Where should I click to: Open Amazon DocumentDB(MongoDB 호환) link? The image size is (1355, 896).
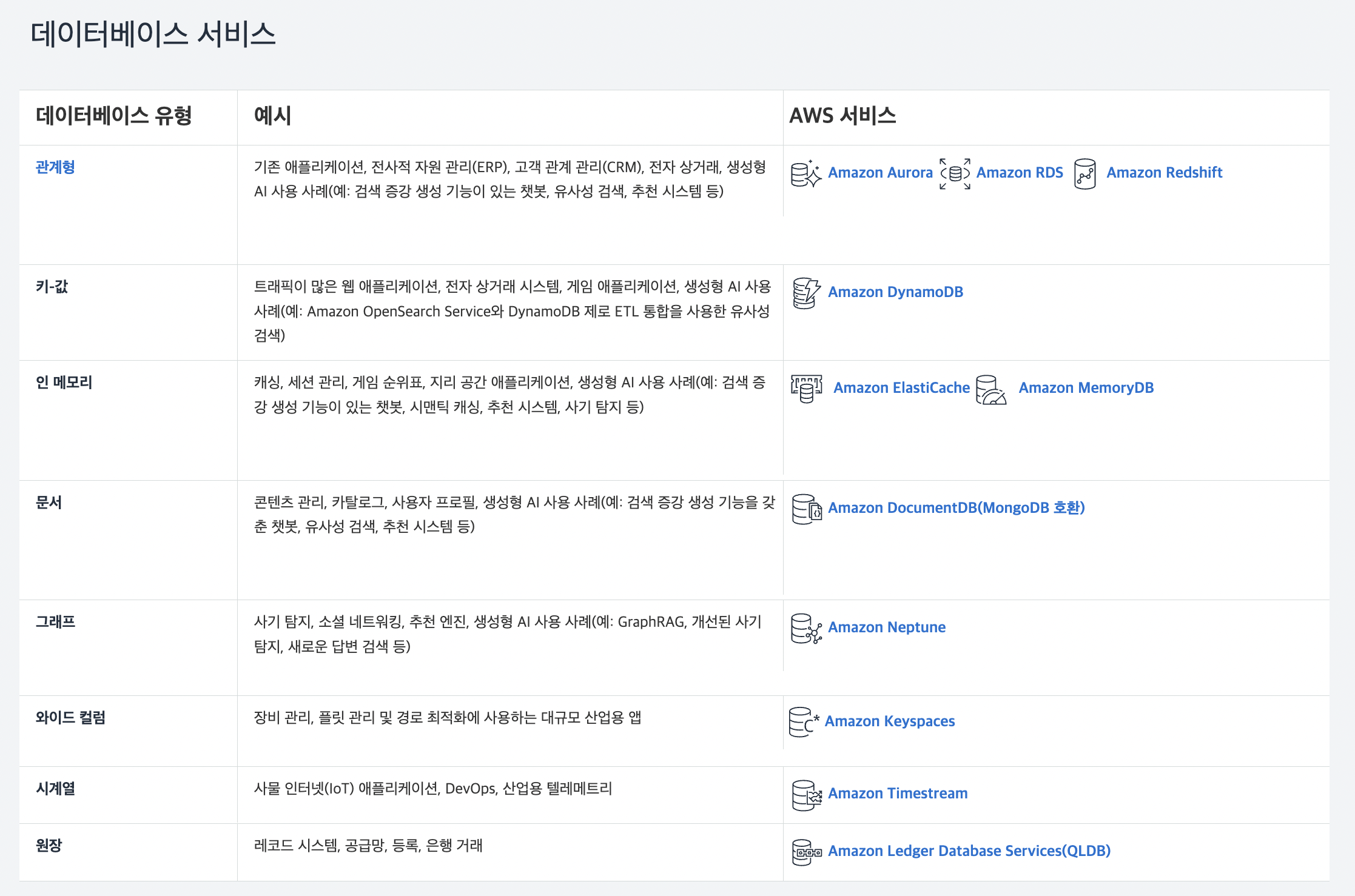956,508
